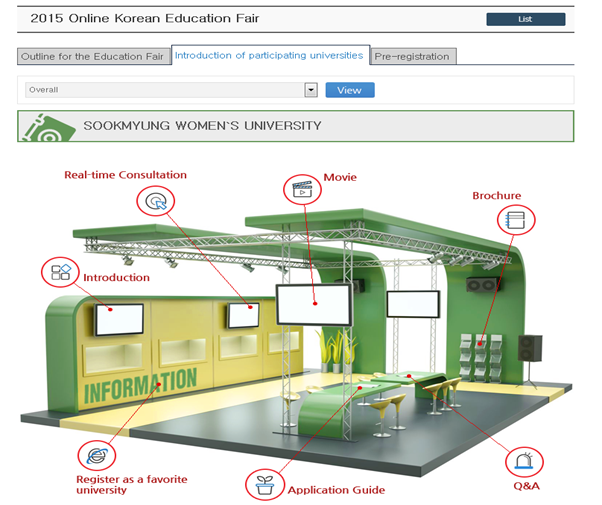The height and width of the screenshot is (505, 602).
Task: Click the 2015 Online Korean Education Fair heading
Action: [x=145, y=18]
